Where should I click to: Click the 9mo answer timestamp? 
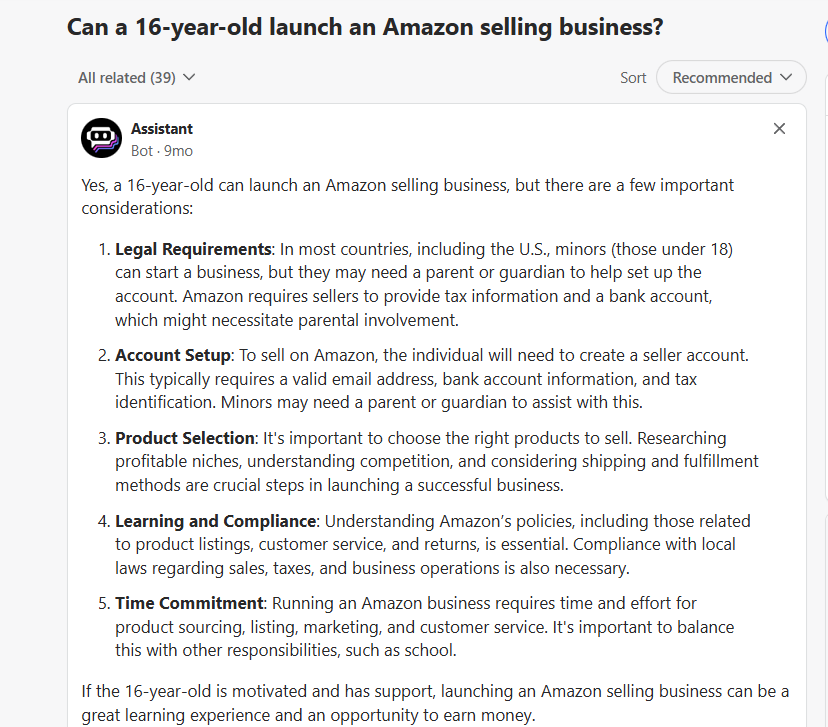pyautogui.click(x=178, y=151)
